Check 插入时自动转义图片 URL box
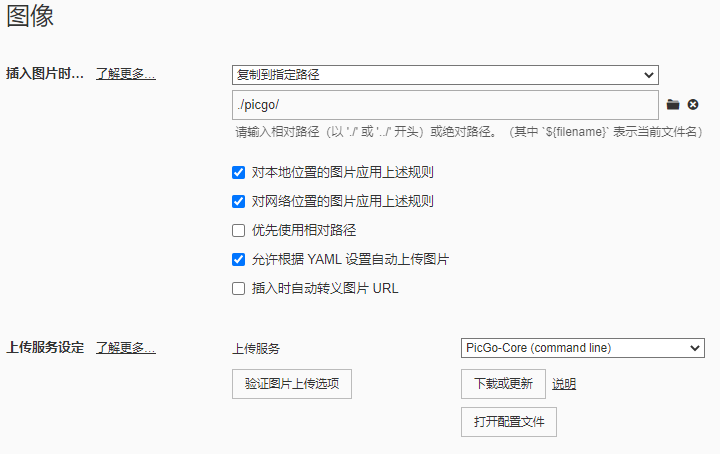 coord(238,288)
